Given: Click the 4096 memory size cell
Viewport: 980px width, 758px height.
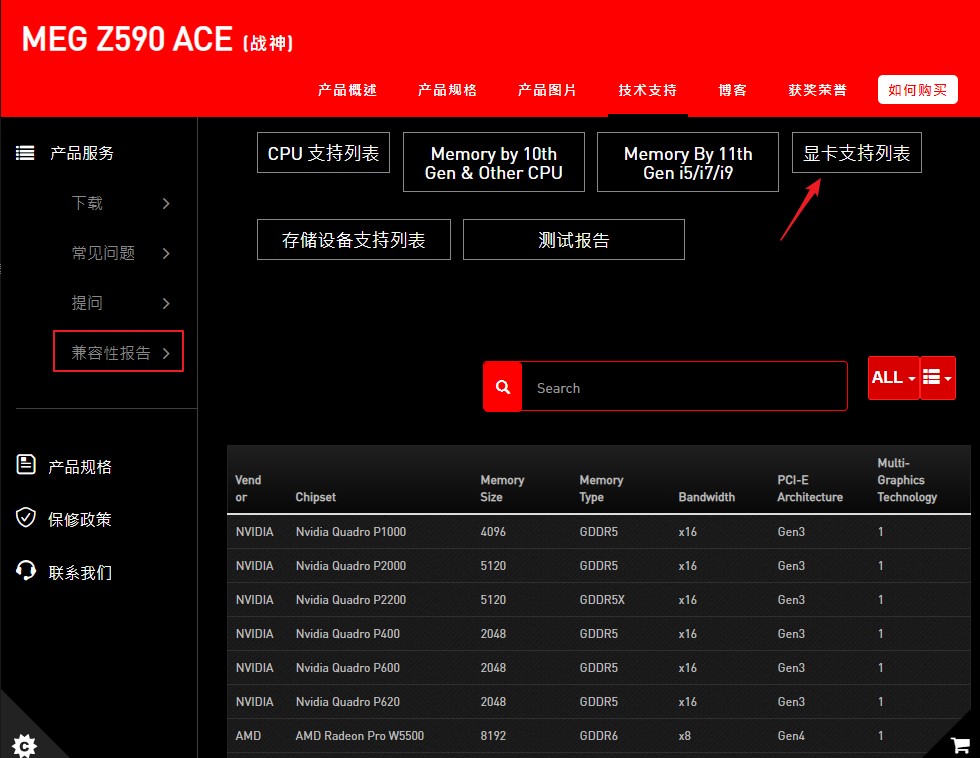Looking at the screenshot, I should click(x=493, y=532).
